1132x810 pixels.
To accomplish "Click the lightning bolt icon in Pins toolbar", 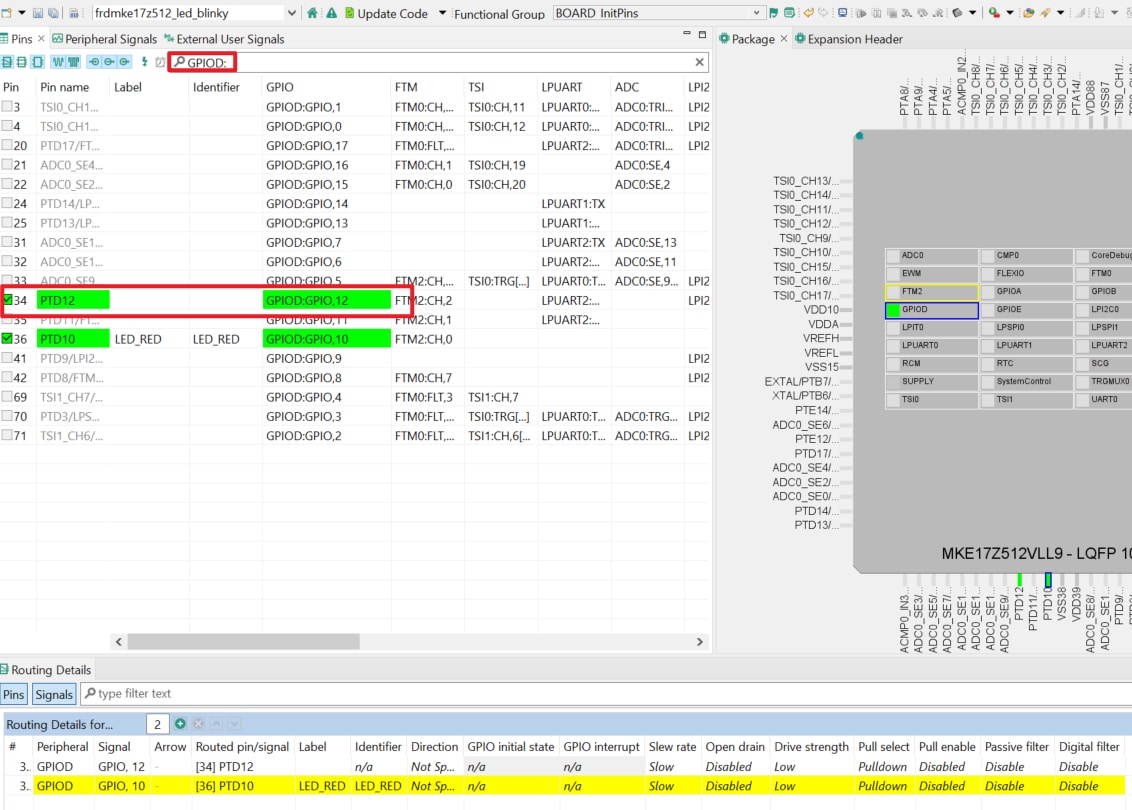I will (x=144, y=62).
